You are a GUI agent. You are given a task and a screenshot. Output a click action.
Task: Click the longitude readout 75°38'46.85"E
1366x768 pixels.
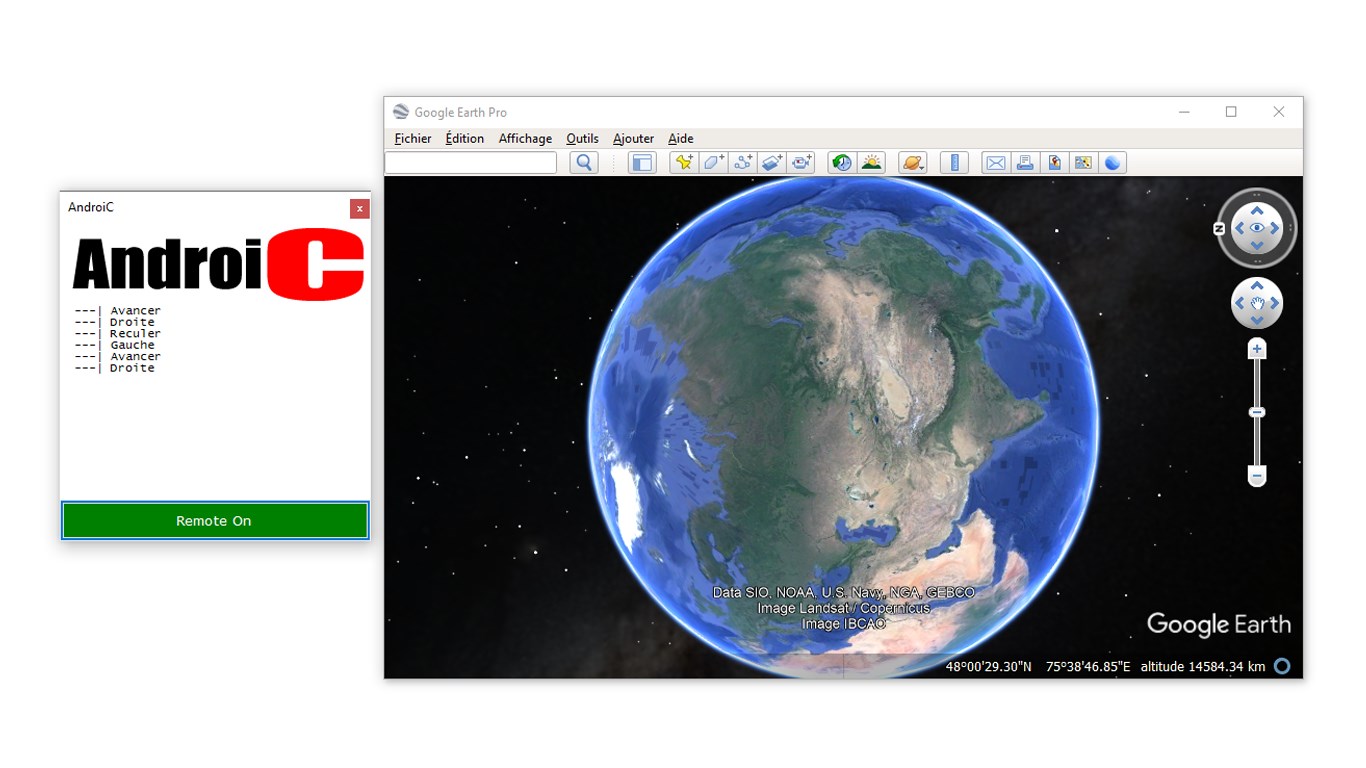point(1088,667)
